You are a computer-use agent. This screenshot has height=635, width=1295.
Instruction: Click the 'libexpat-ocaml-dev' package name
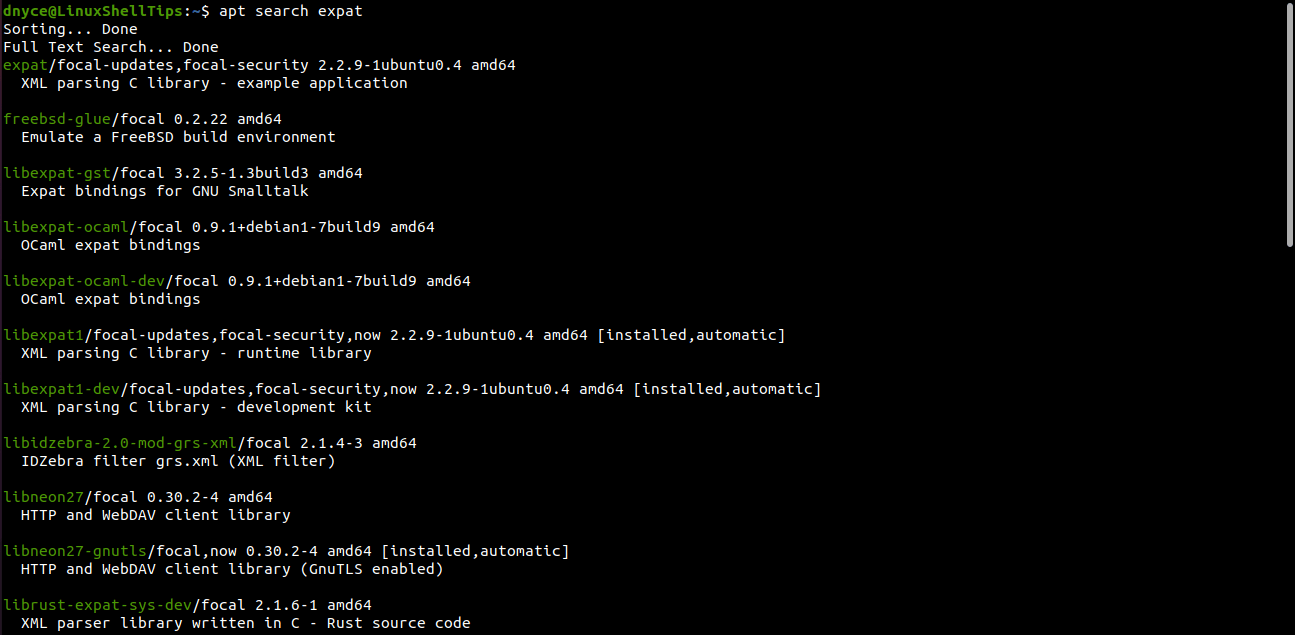pyautogui.click(x=84, y=281)
